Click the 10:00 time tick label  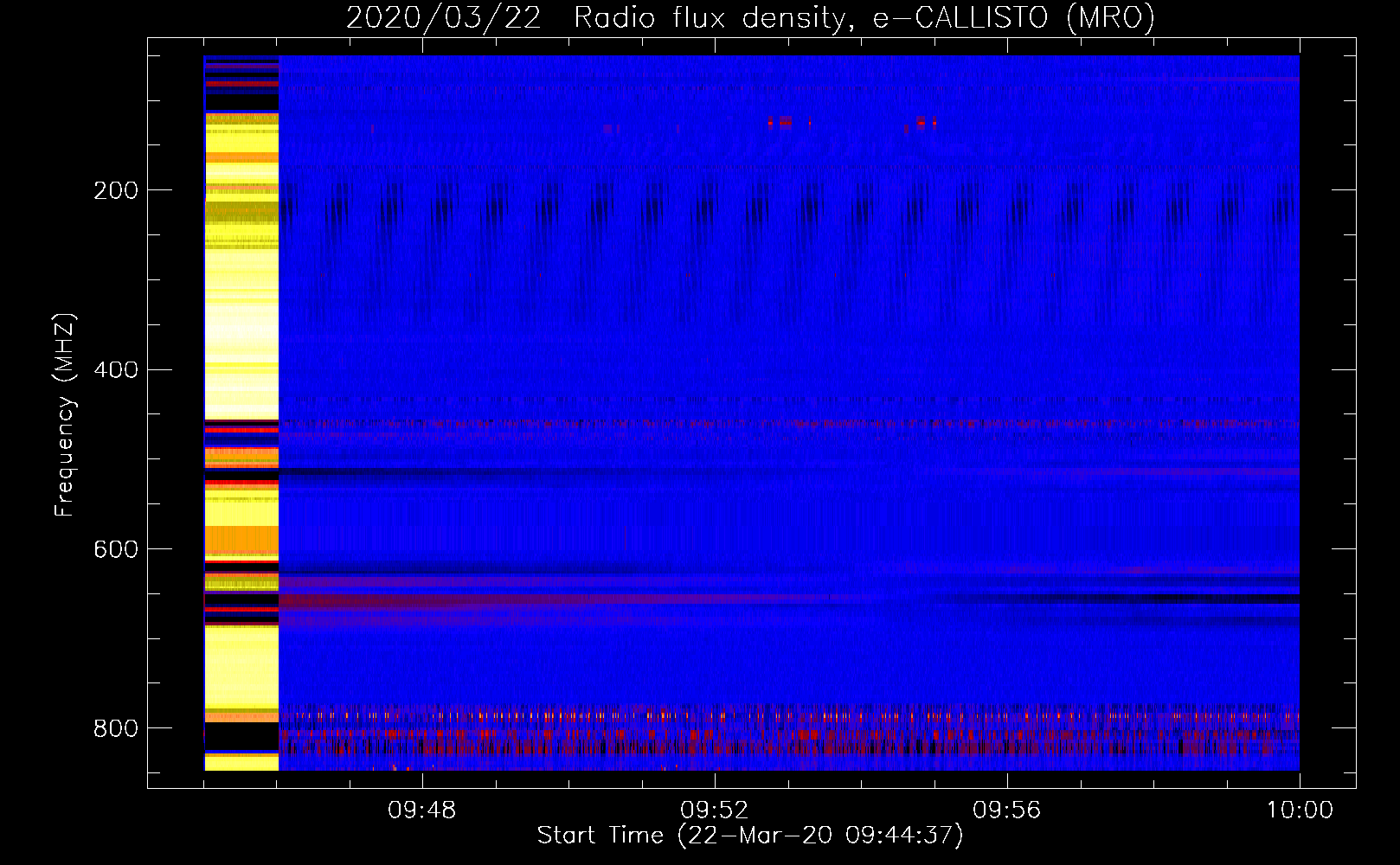[1300, 811]
